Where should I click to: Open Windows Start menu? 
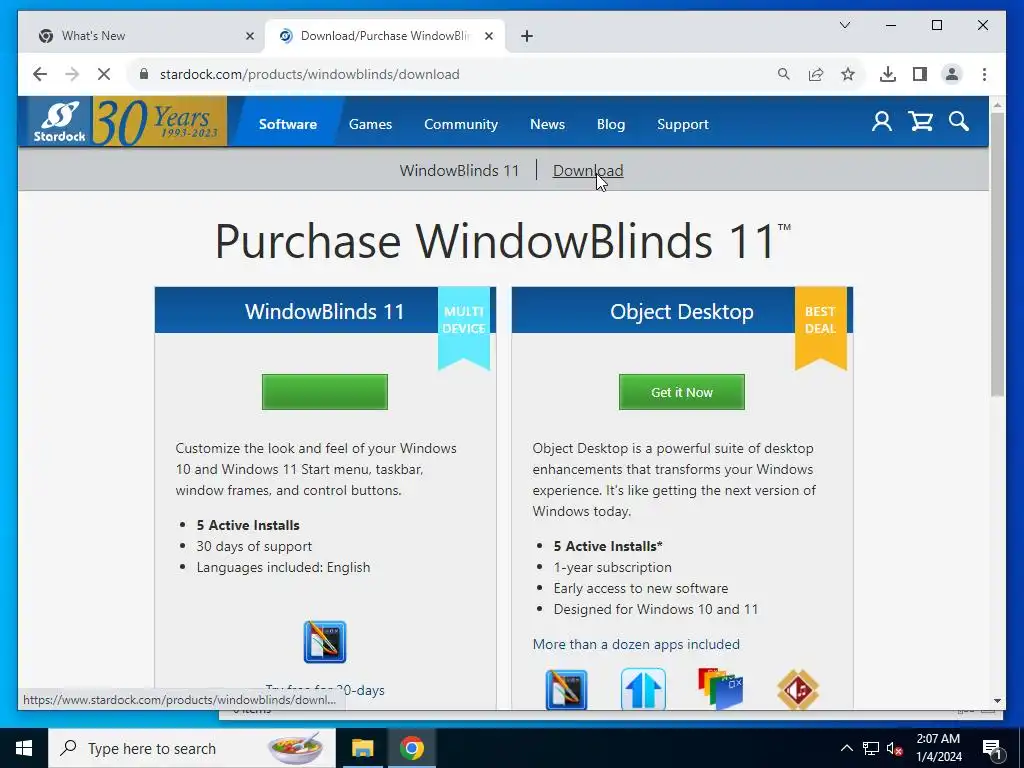pyautogui.click(x=24, y=748)
